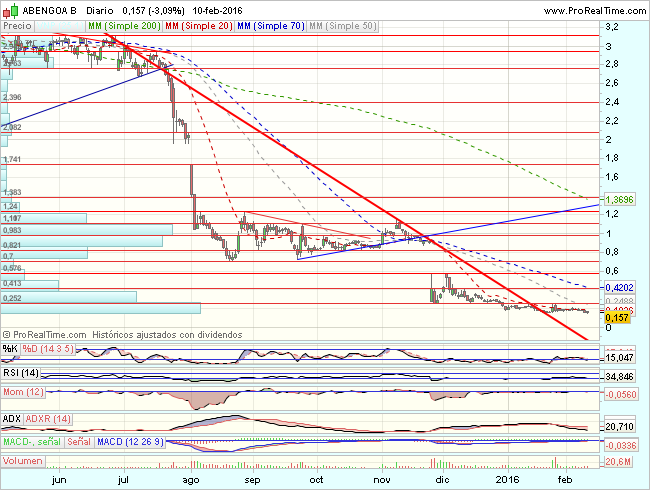Click the 0,983 volume profile level
The image size is (650, 490).
[12, 230]
